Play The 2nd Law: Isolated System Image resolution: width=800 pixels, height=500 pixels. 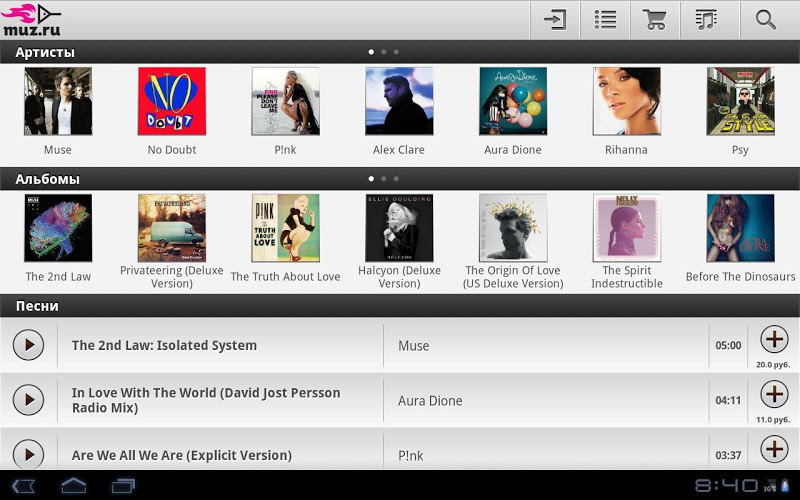(29, 345)
